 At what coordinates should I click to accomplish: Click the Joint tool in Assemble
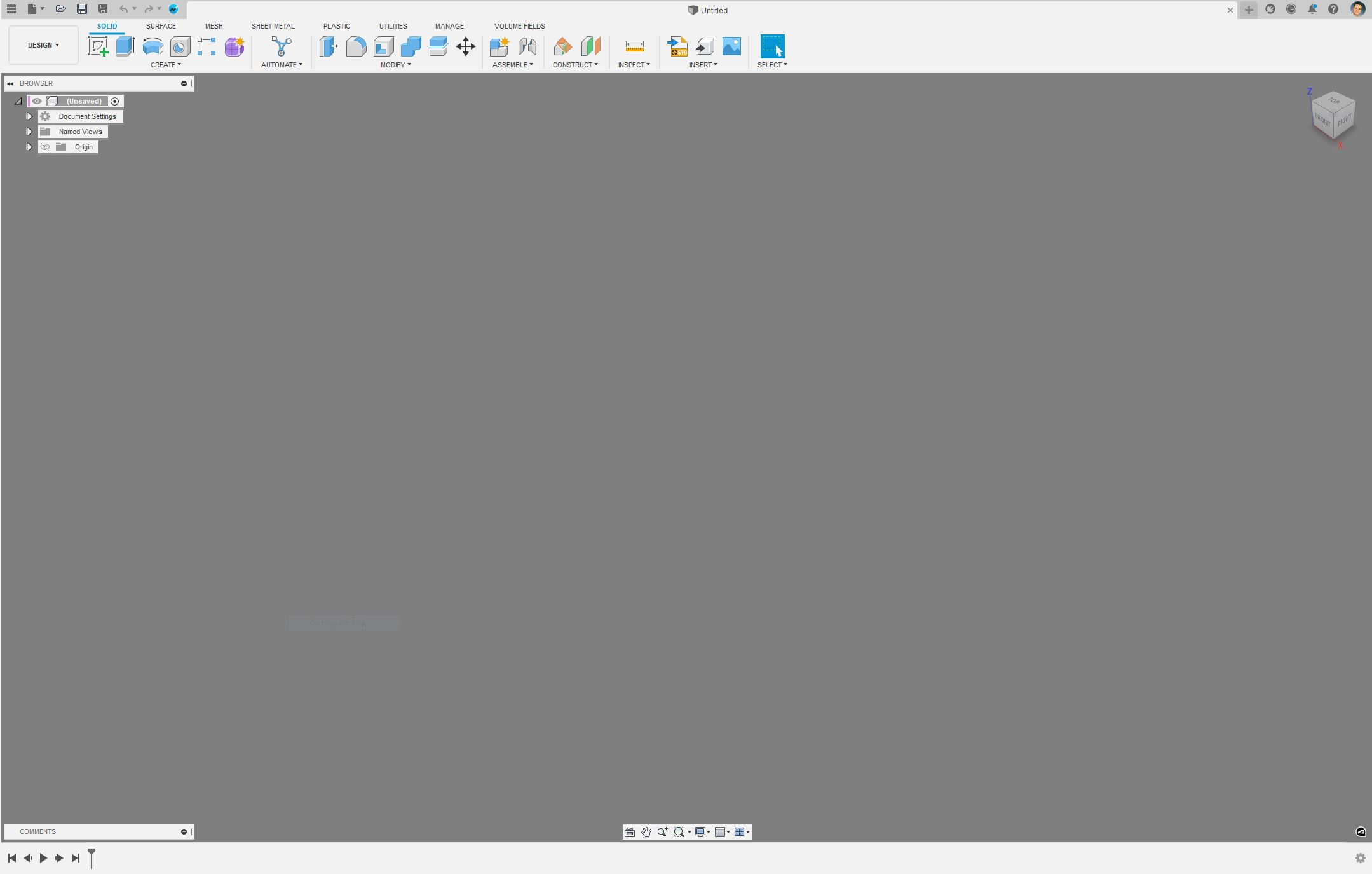[x=527, y=46]
